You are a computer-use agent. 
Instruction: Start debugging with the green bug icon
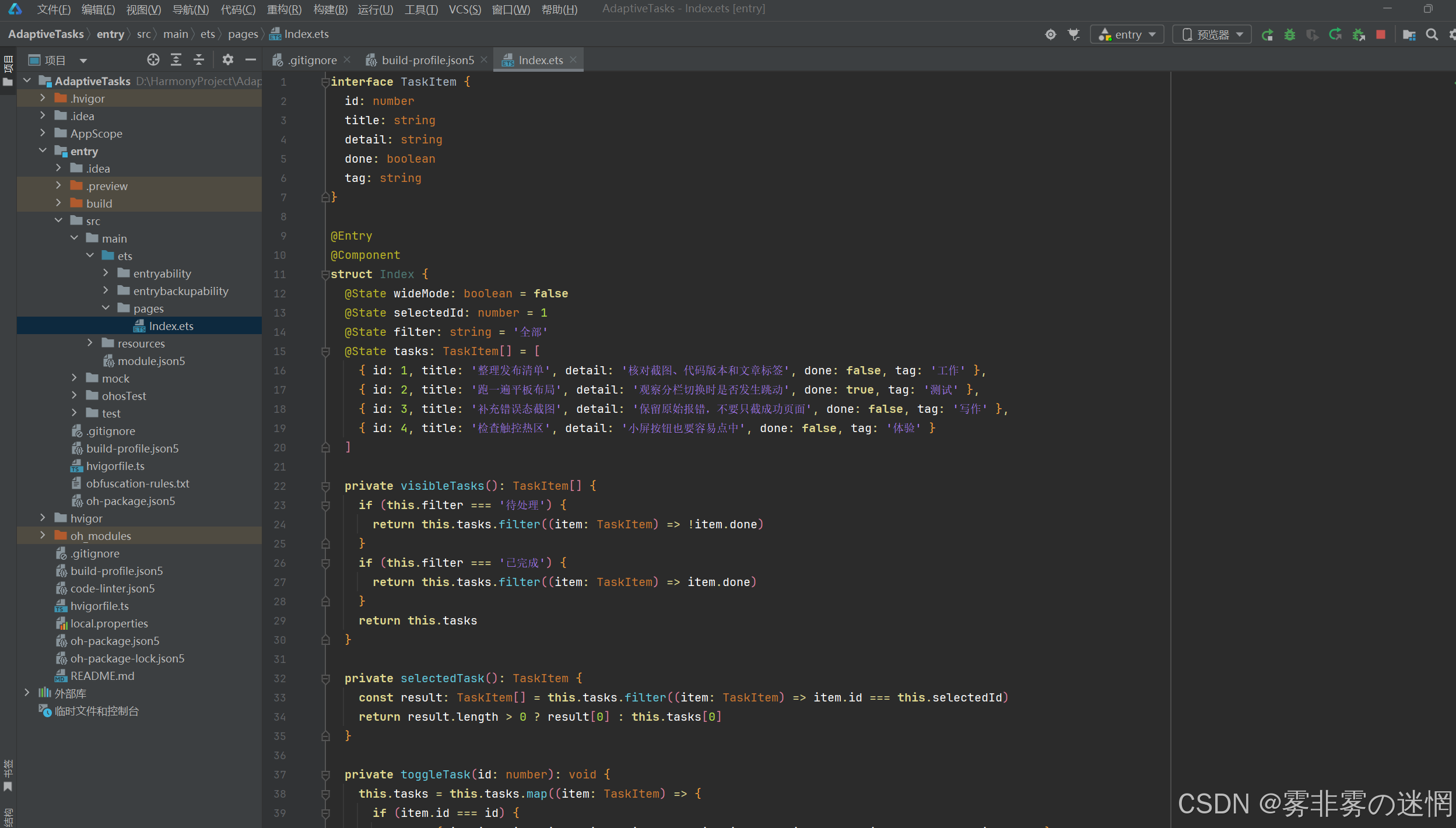(x=1290, y=34)
